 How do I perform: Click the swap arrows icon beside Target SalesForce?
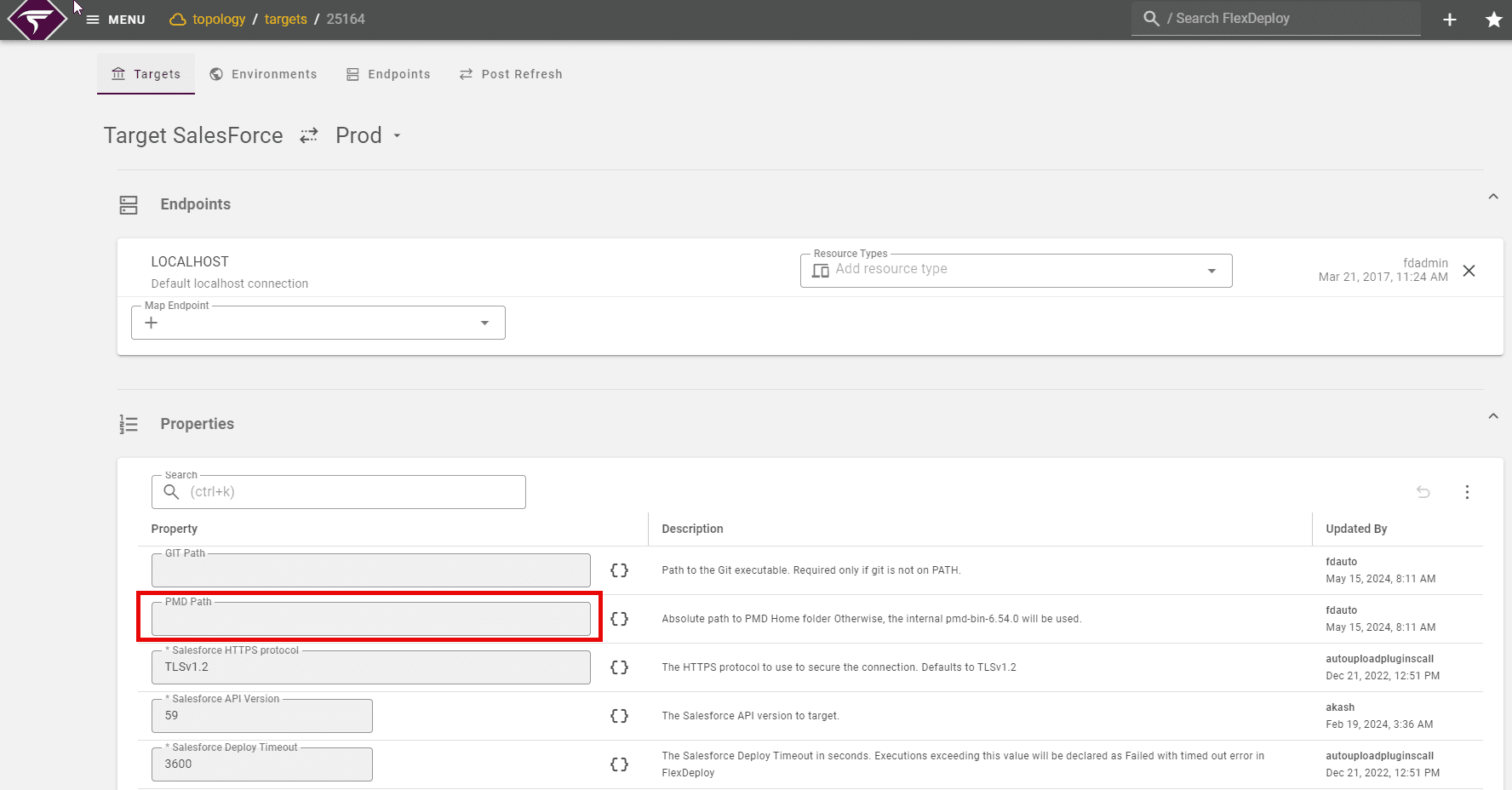click(309, 135)
